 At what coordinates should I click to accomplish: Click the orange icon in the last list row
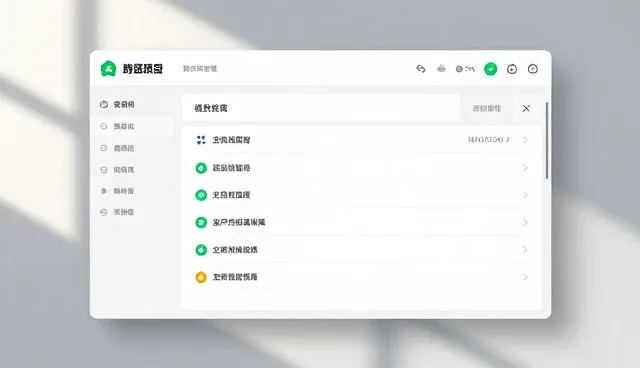tap(201, 277)
